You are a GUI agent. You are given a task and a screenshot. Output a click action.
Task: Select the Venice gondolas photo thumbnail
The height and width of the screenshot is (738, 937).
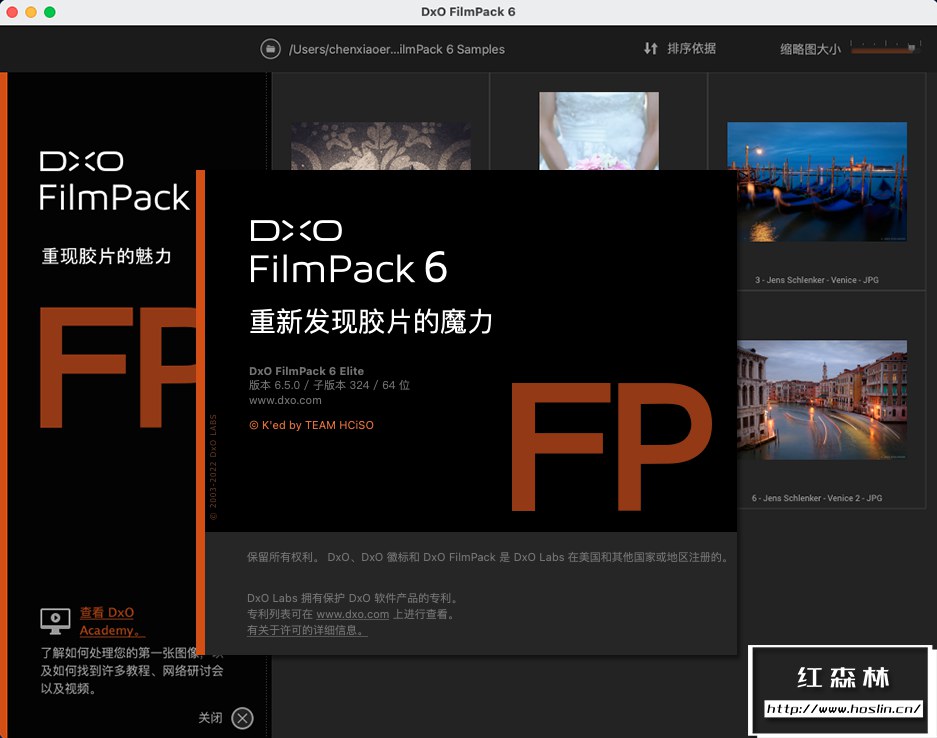[817, 182]
